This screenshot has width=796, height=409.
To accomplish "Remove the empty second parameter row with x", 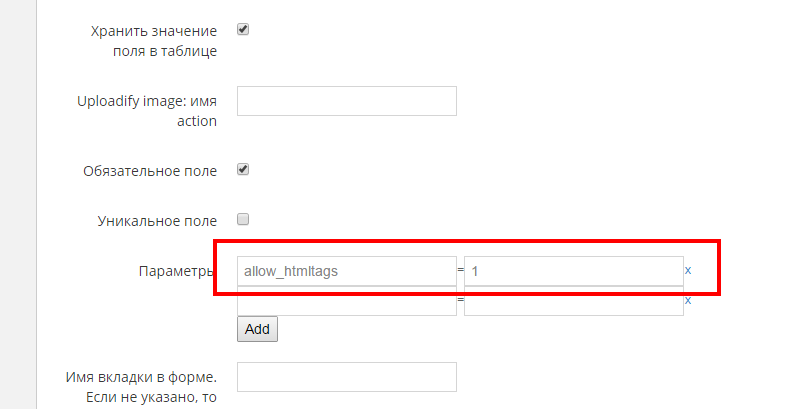I will [688, 300].
